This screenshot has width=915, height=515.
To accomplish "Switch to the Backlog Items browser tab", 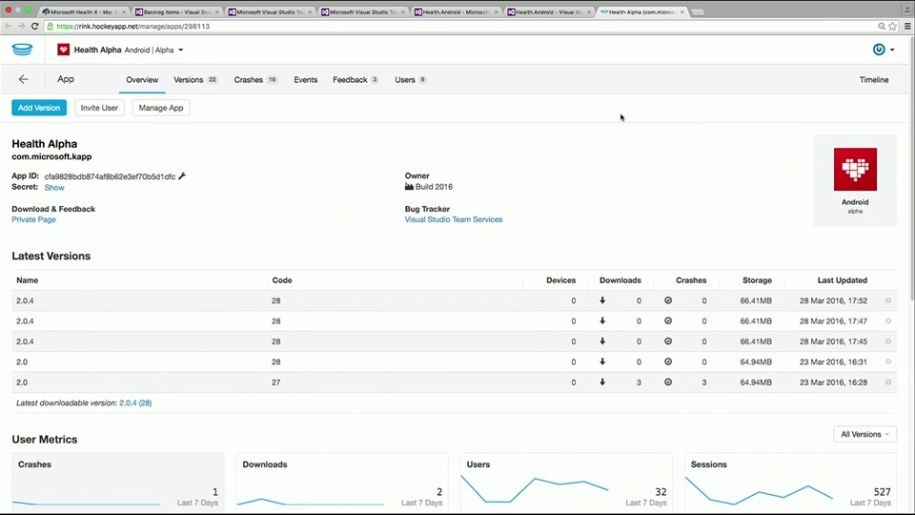I will (176, 12).
